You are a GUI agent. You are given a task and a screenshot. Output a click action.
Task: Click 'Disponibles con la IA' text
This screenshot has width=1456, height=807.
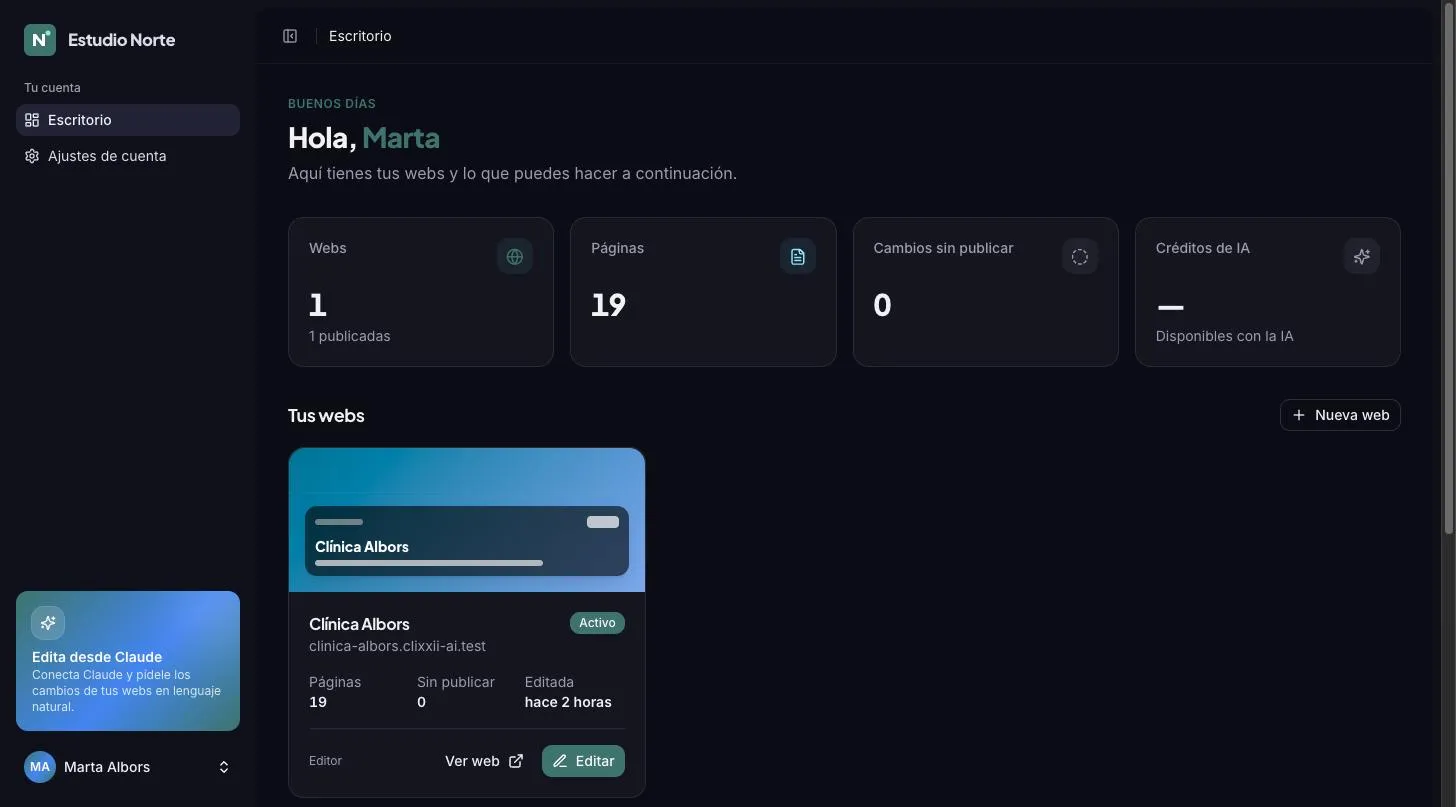(1224, 336)
